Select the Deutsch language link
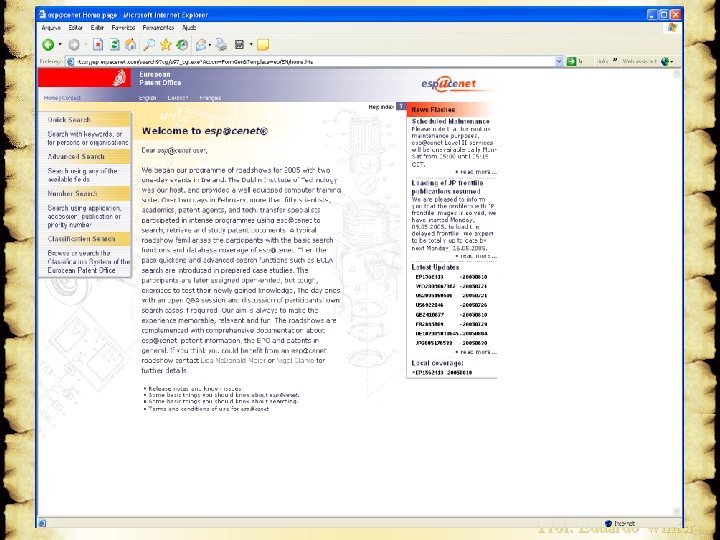Screen dimensions: 720x540 click(178, 98)
